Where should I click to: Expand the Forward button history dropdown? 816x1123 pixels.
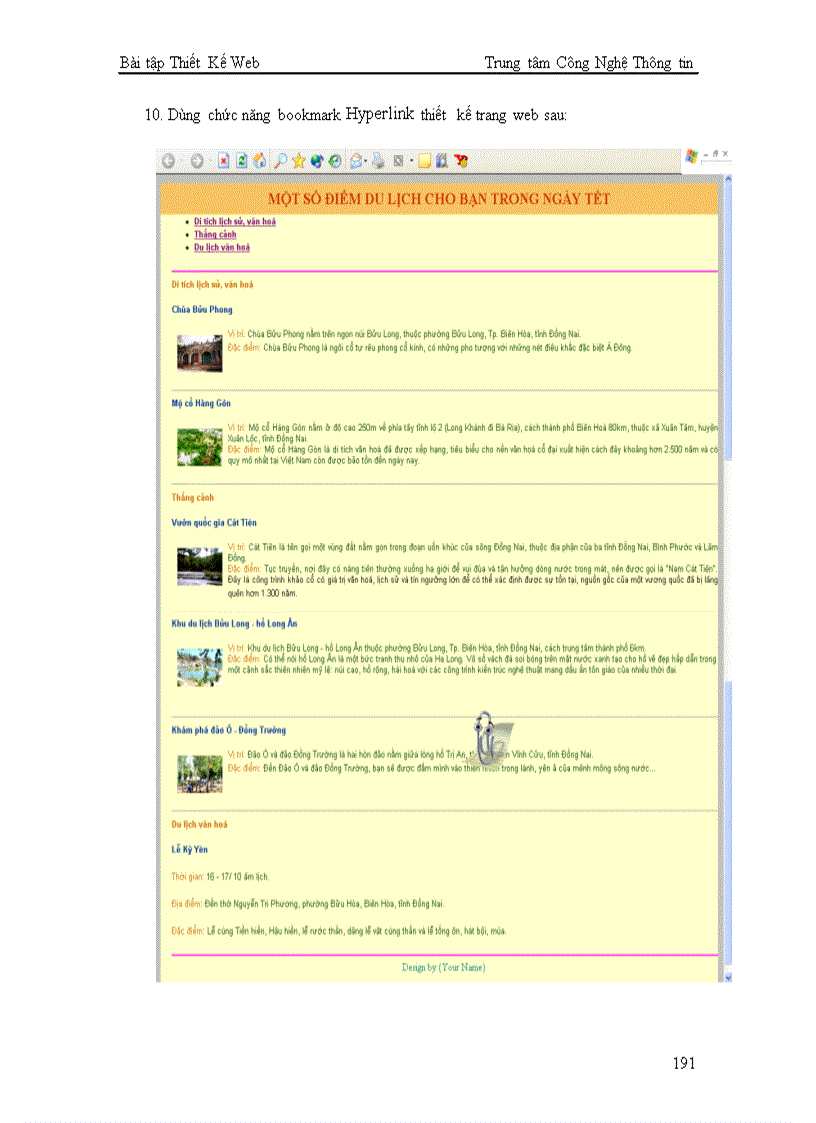(x=208, y=160)
